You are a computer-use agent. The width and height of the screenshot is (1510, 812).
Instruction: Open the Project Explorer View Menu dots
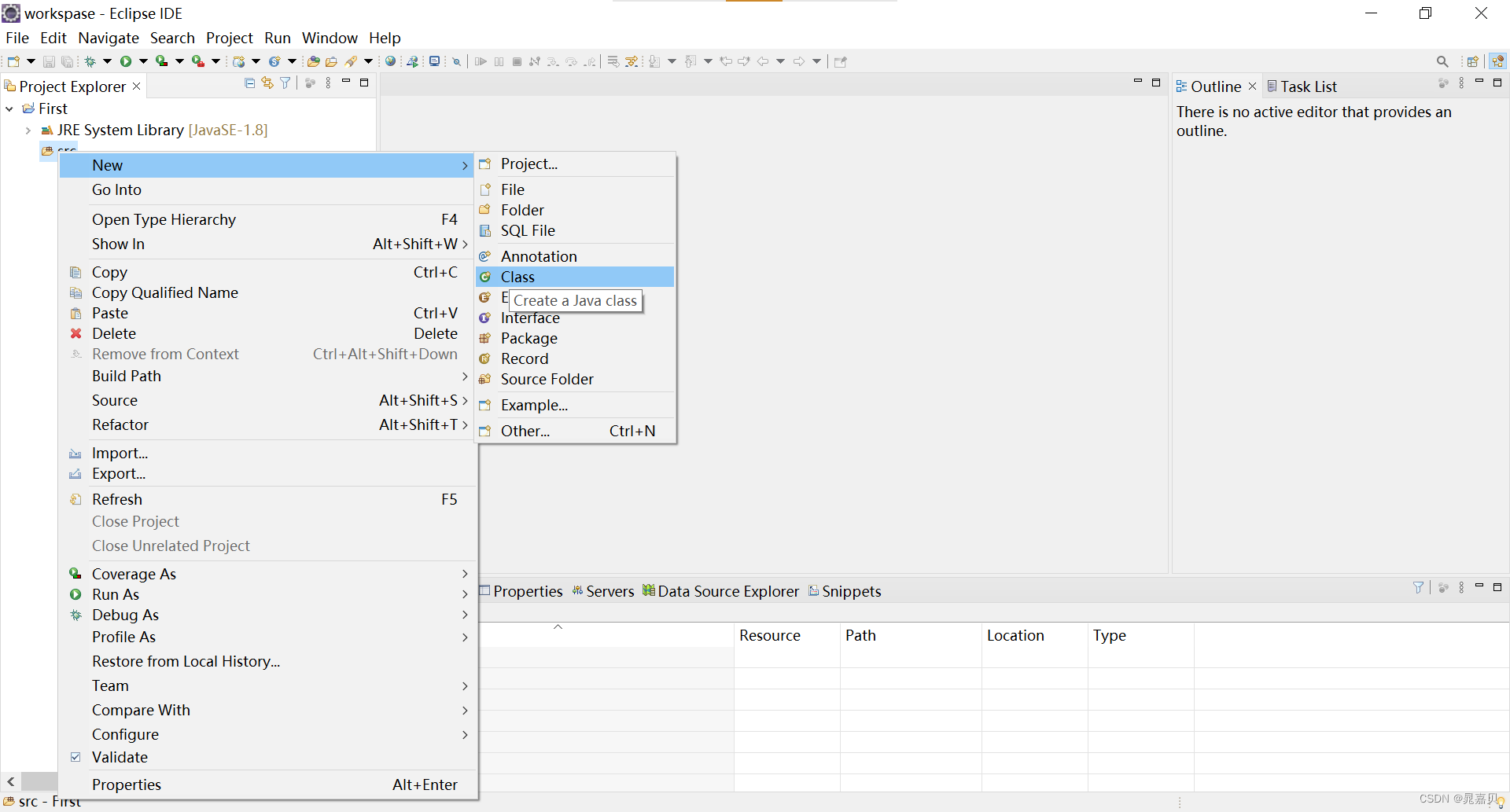(328, 83)
